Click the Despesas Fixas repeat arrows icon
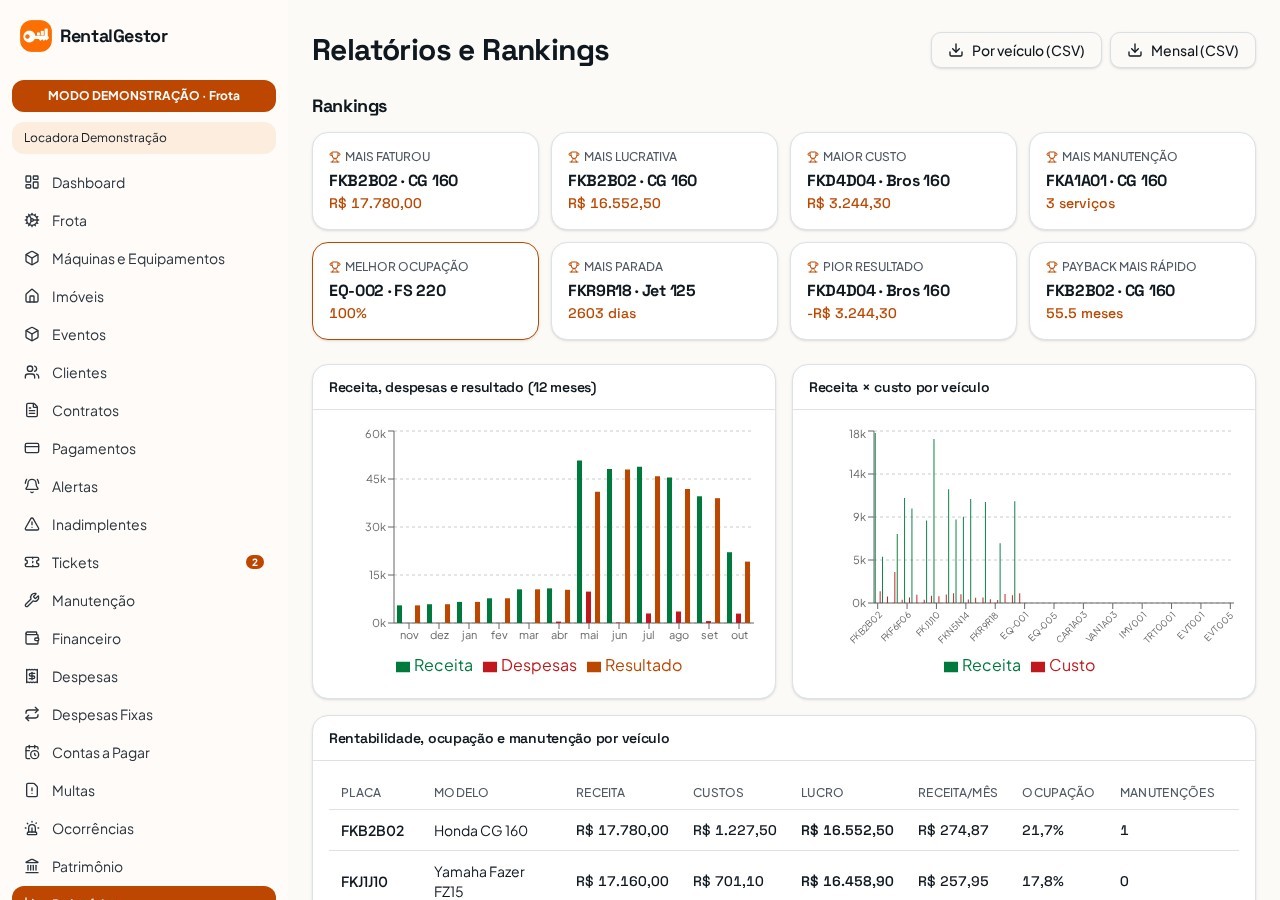 (32, 714)
